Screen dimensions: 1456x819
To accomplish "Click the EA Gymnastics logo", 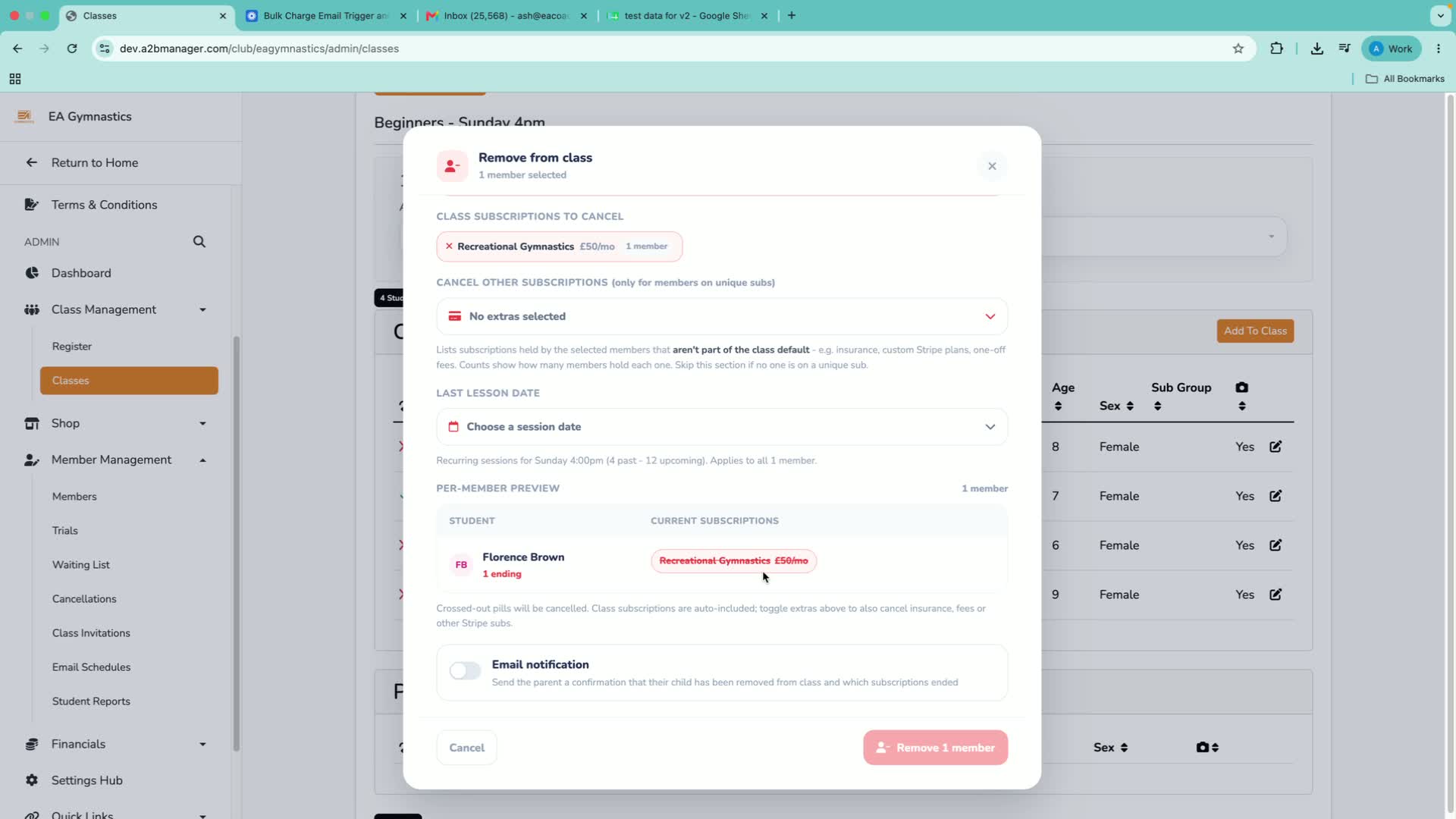I will click(x=24, y=116).
